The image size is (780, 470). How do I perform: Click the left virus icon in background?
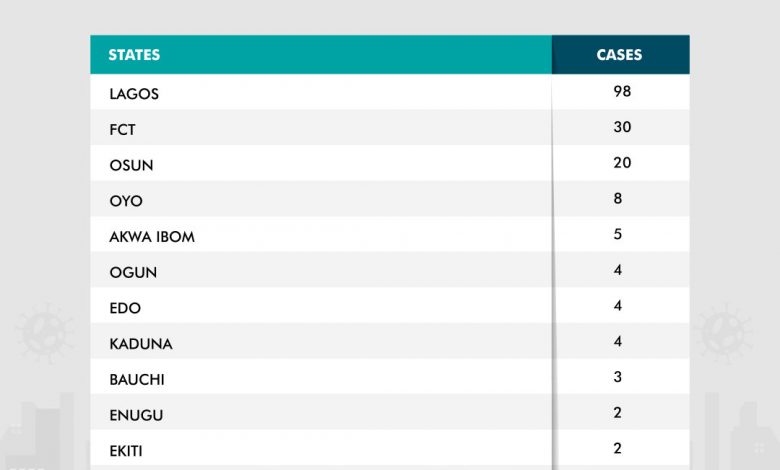(43, 335)
